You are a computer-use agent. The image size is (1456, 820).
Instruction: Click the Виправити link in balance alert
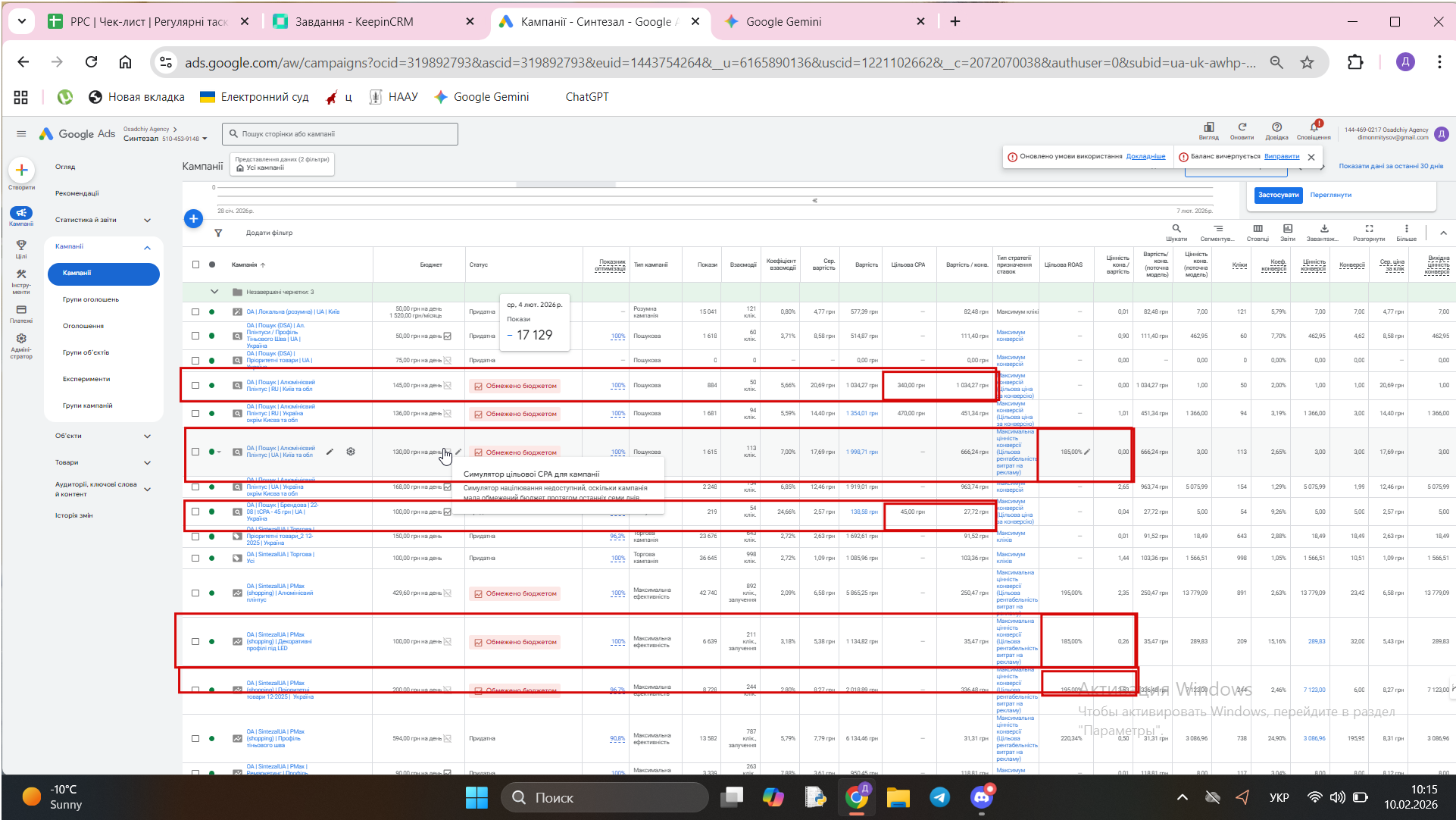click(x=1281, y=156)
